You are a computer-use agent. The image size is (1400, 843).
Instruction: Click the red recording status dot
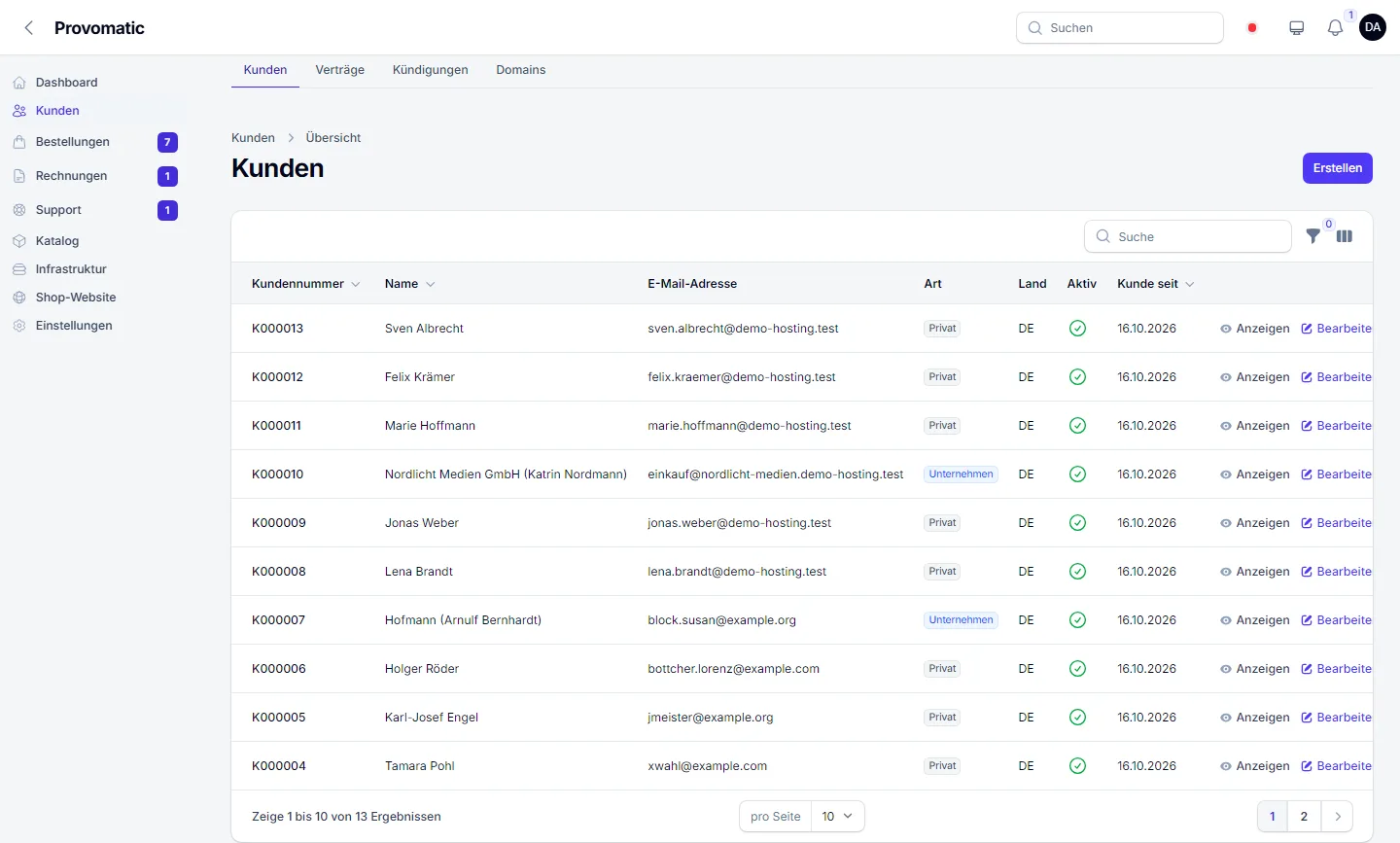(x=1252, y=28)
